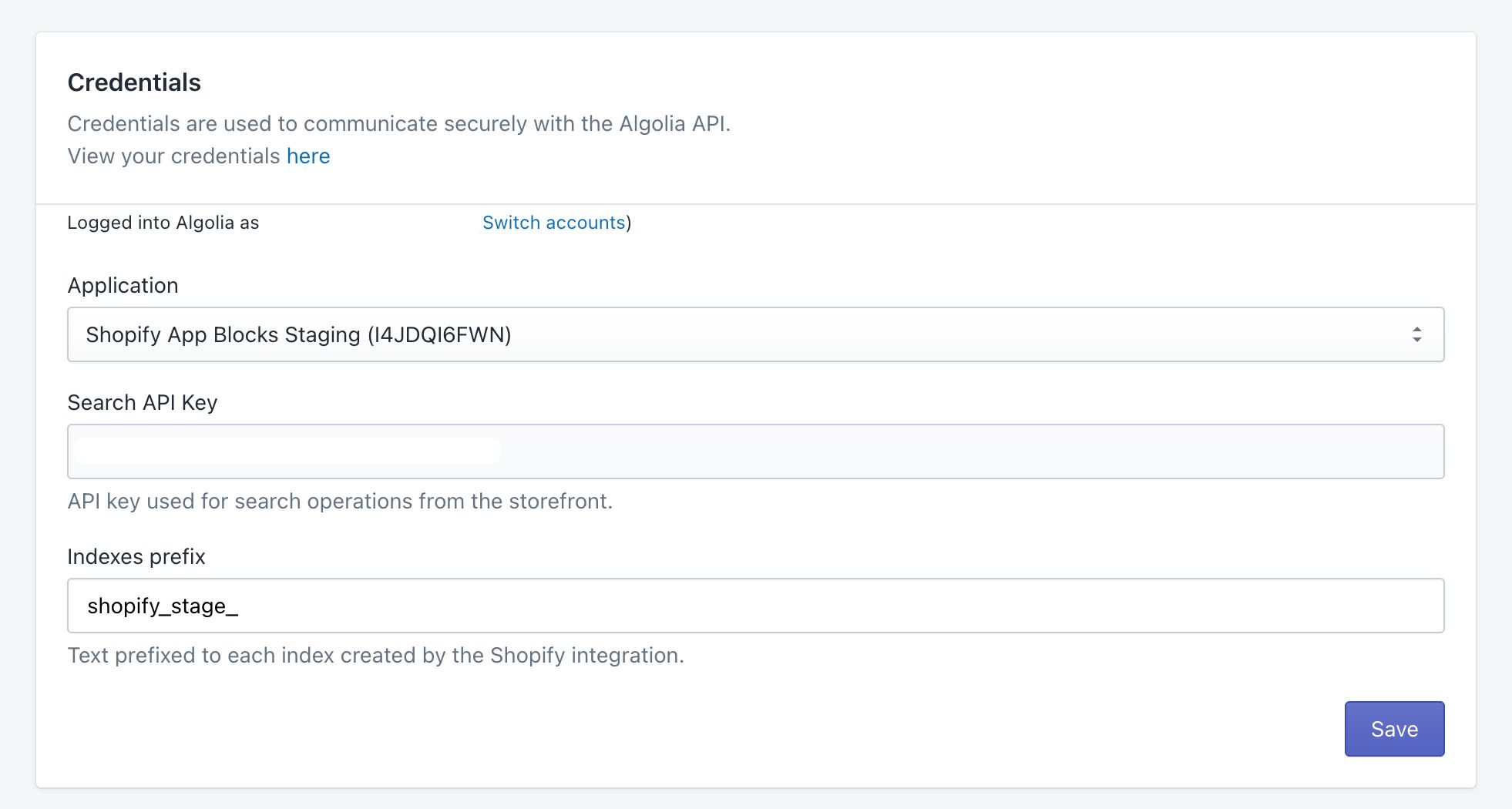Click the index prefix help description text

pyautogui.click(x=376, y=656)
